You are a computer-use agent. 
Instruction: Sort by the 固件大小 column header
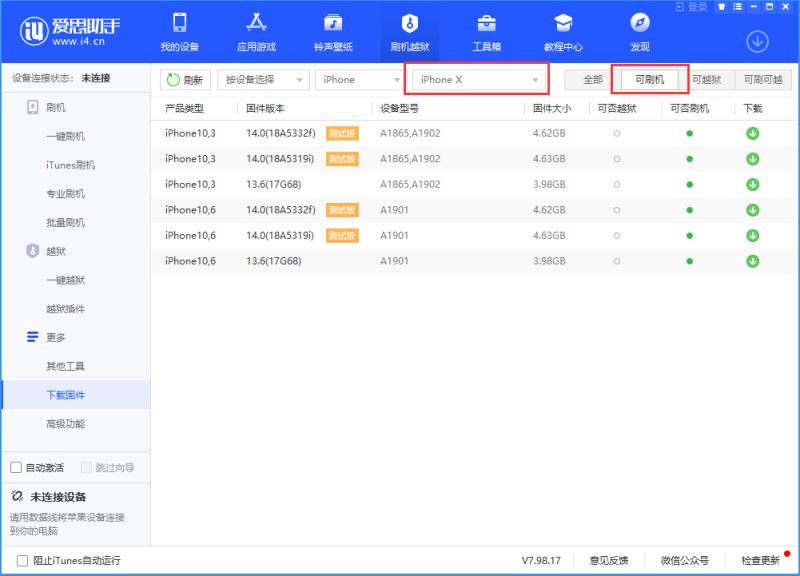(552, 108)
